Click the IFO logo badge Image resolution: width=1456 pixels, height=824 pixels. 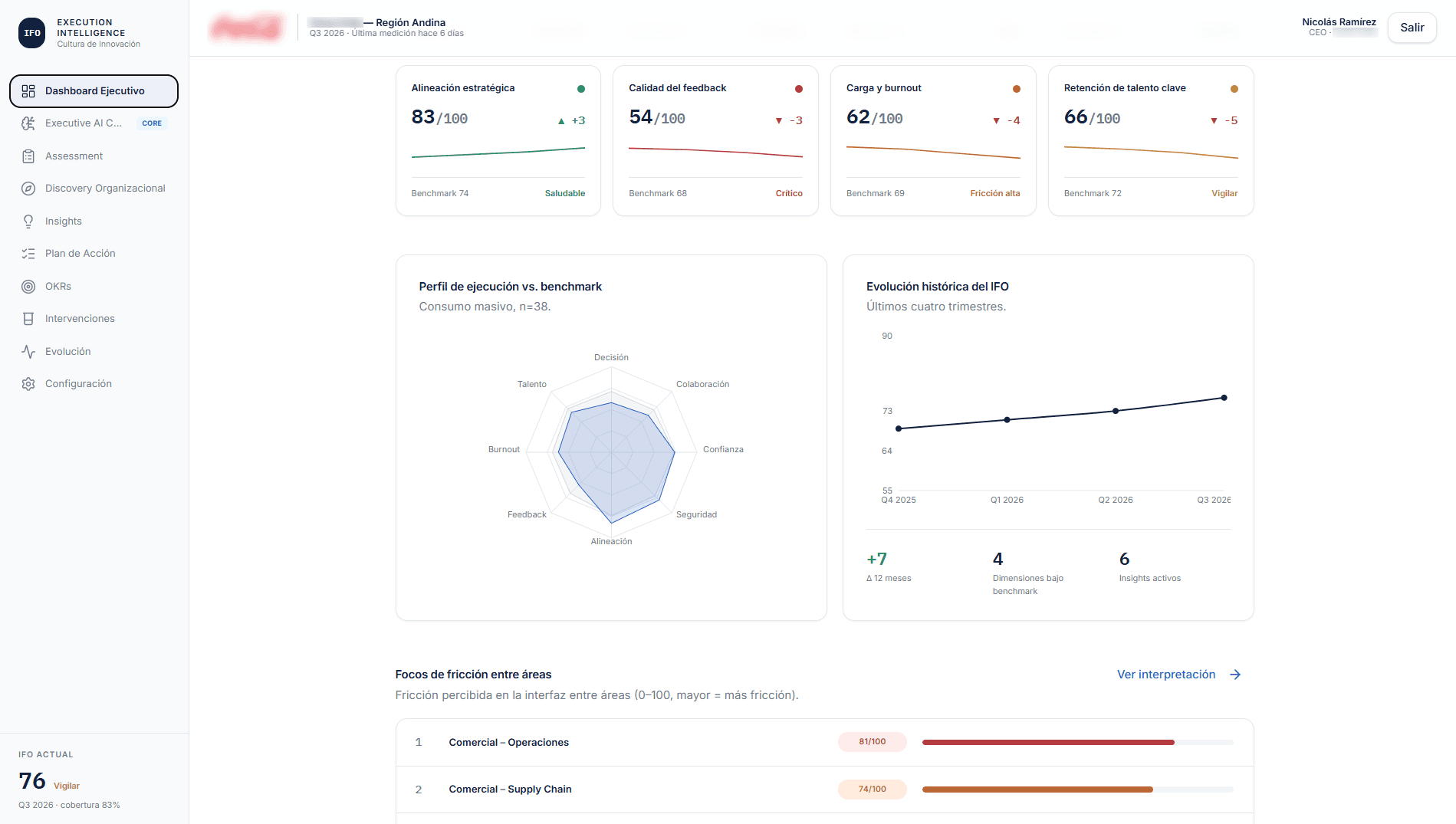32,33
